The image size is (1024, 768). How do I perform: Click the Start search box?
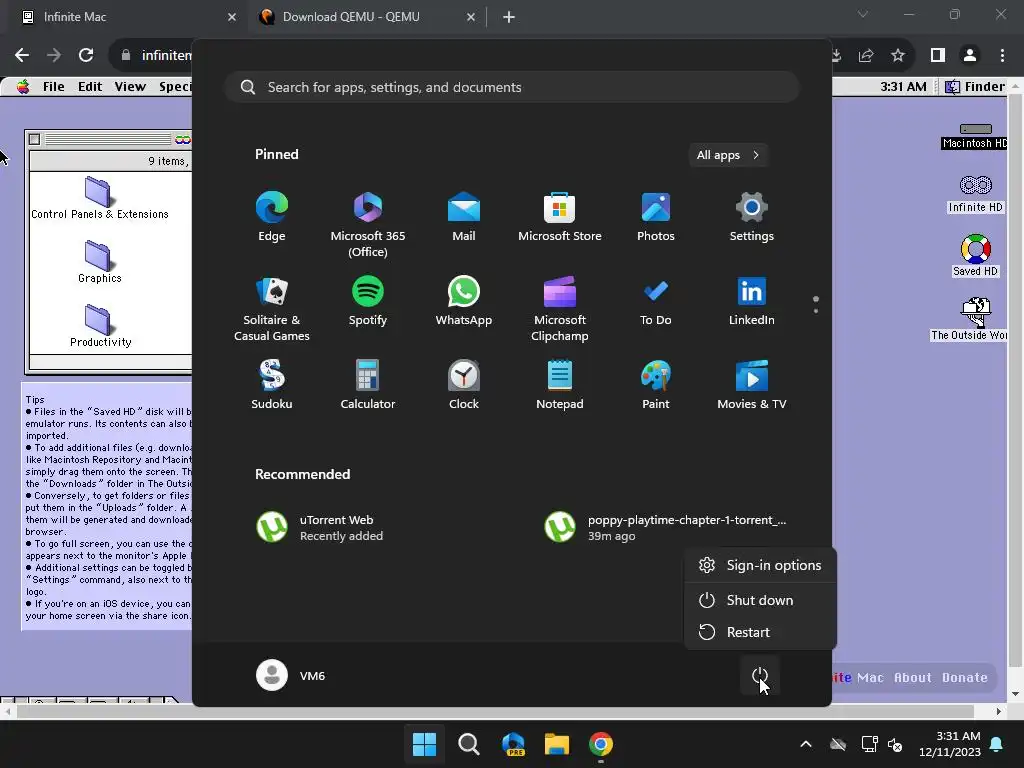512,88
